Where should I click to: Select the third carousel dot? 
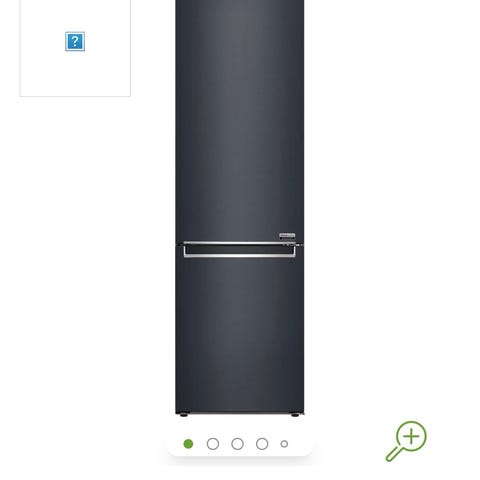(x=237, y=444)
